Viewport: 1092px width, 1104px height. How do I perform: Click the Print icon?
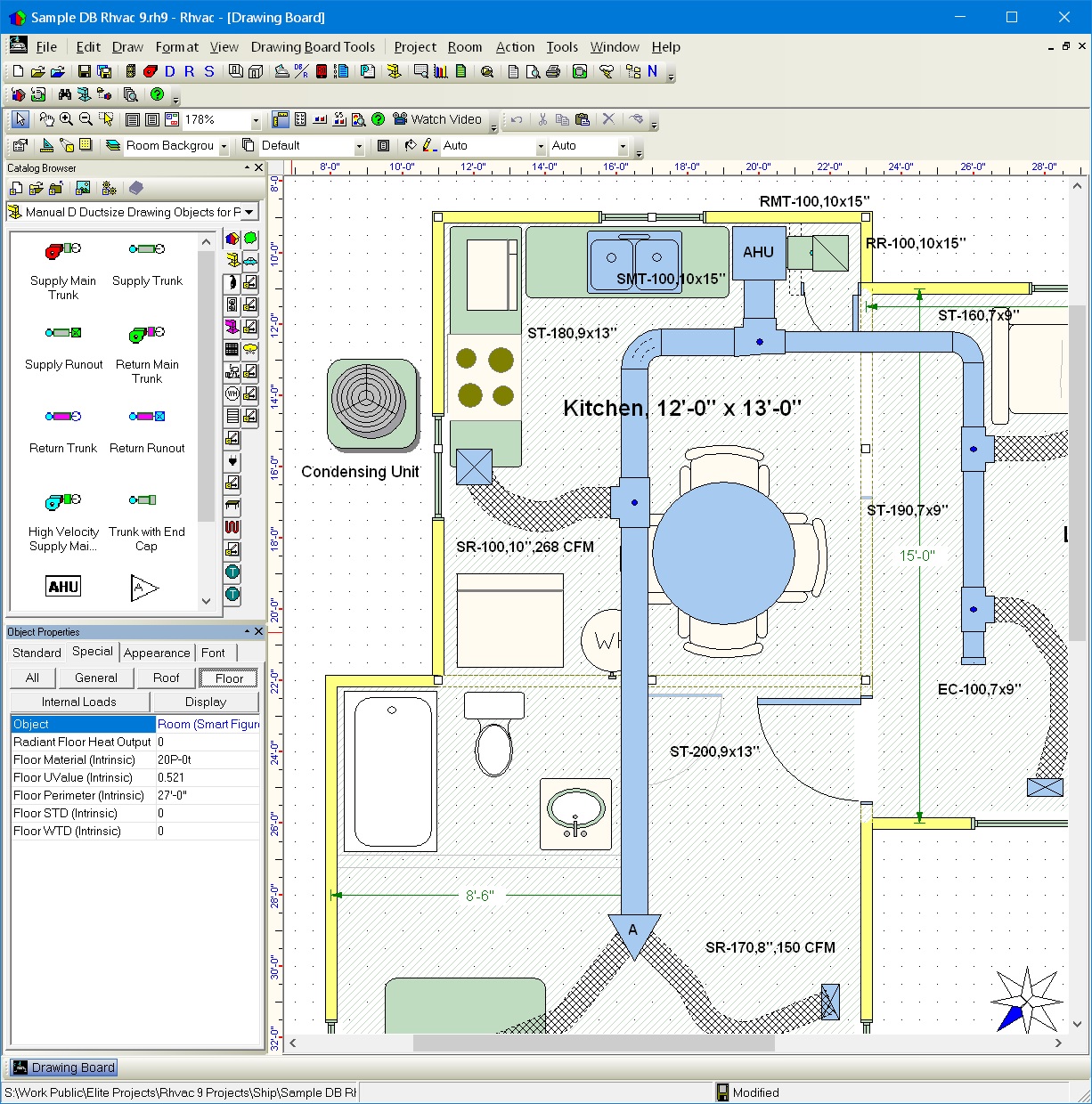click(552, 72)
